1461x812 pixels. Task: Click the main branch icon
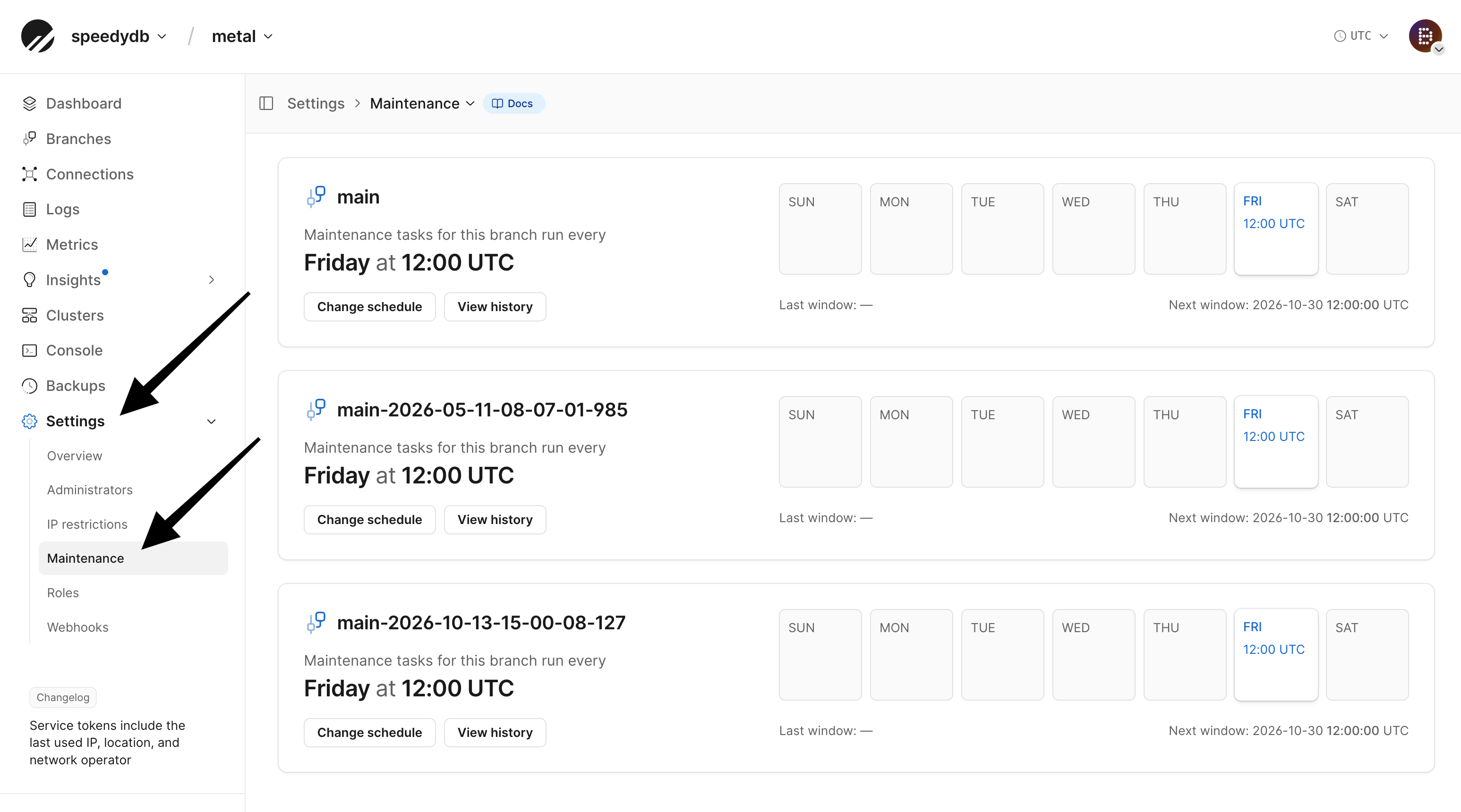click(x=316, y=197)
